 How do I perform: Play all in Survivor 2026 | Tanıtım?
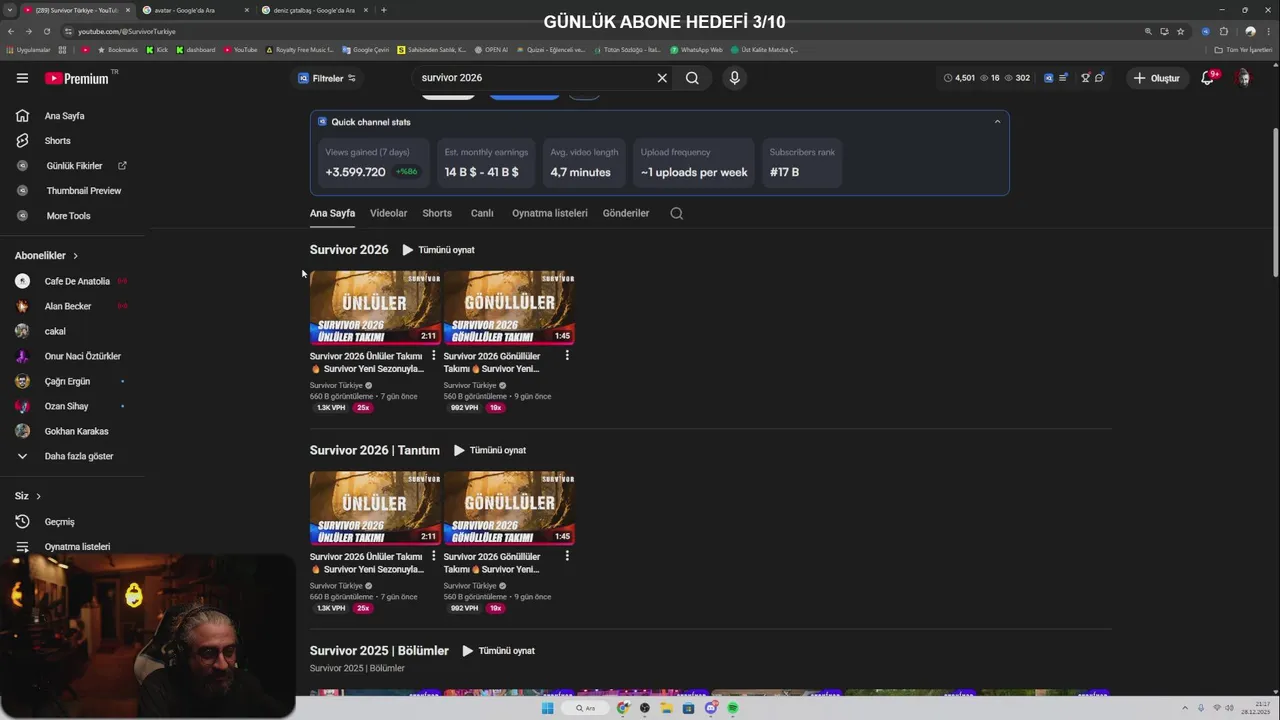(x=489, y=450)
